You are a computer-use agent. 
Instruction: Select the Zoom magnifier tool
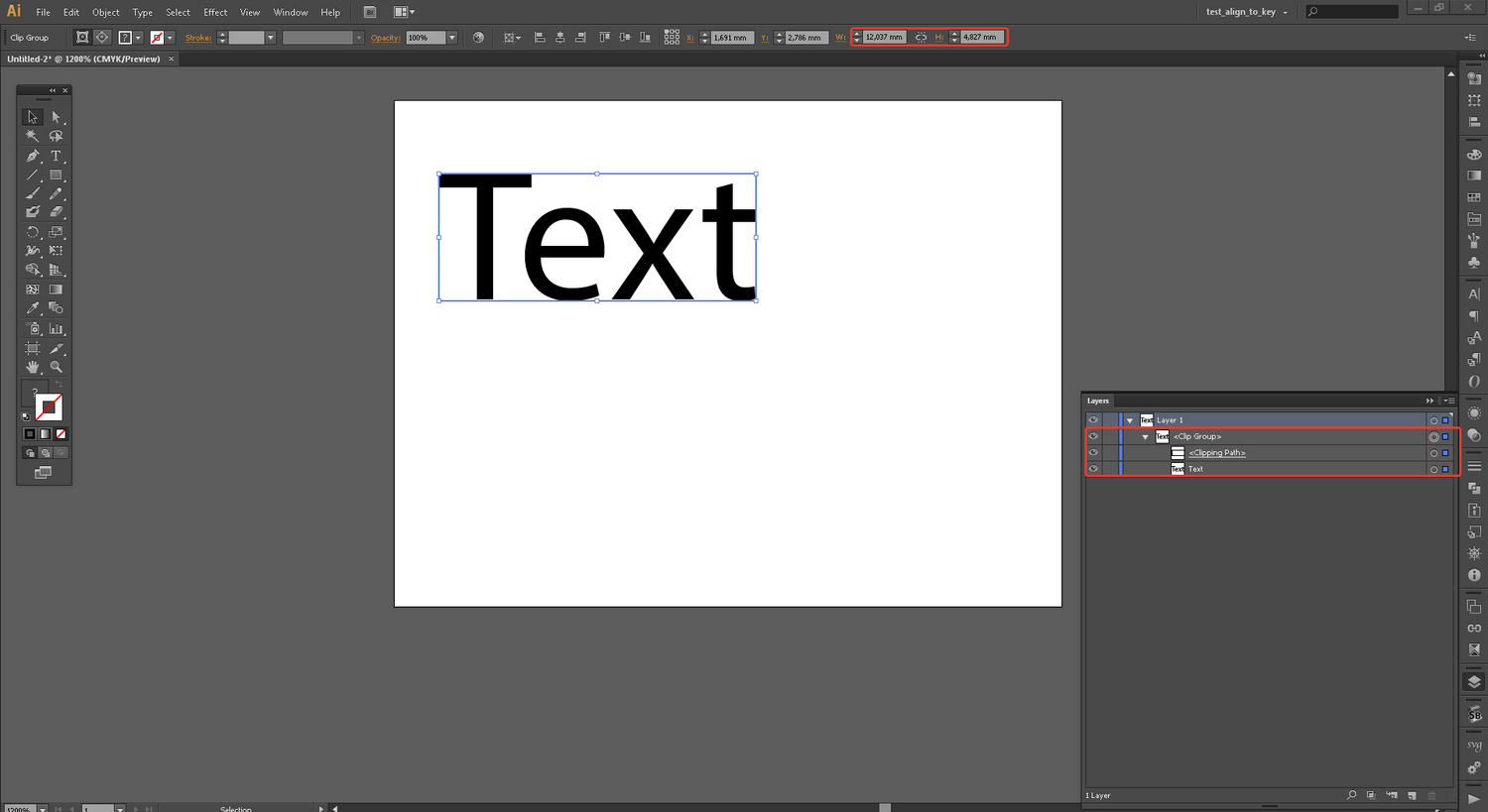point(56,367)
